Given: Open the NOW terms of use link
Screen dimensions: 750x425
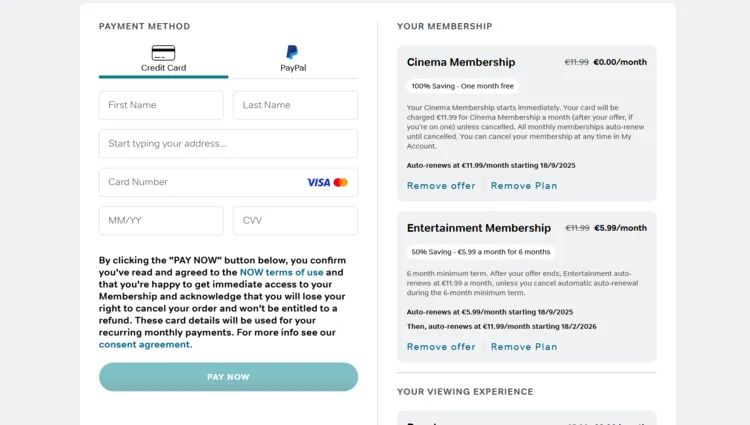Looking at the screenshot, I should click(x=281, y=272).
